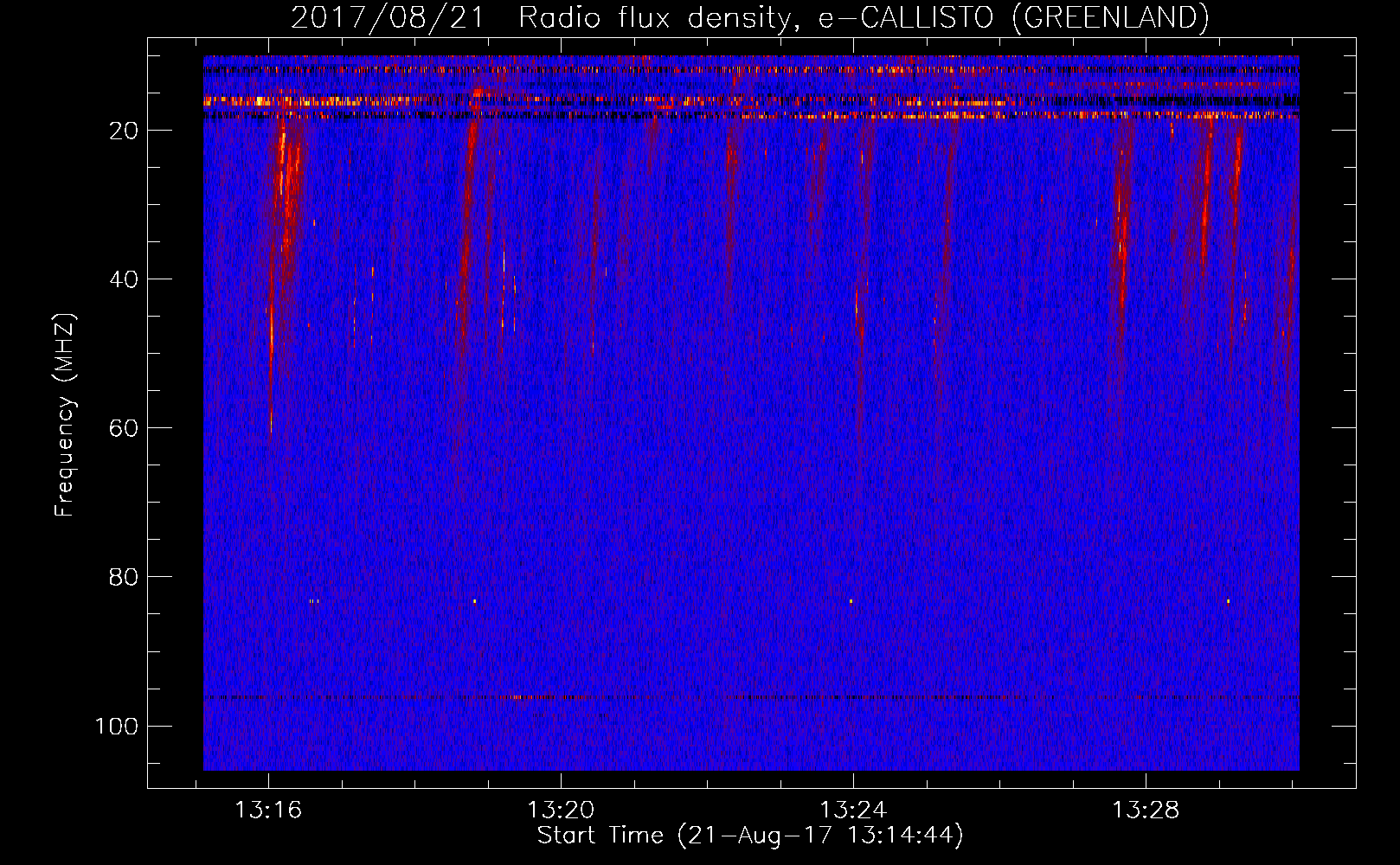Click the "60" frequency tick label

click(x=124, y=428)
